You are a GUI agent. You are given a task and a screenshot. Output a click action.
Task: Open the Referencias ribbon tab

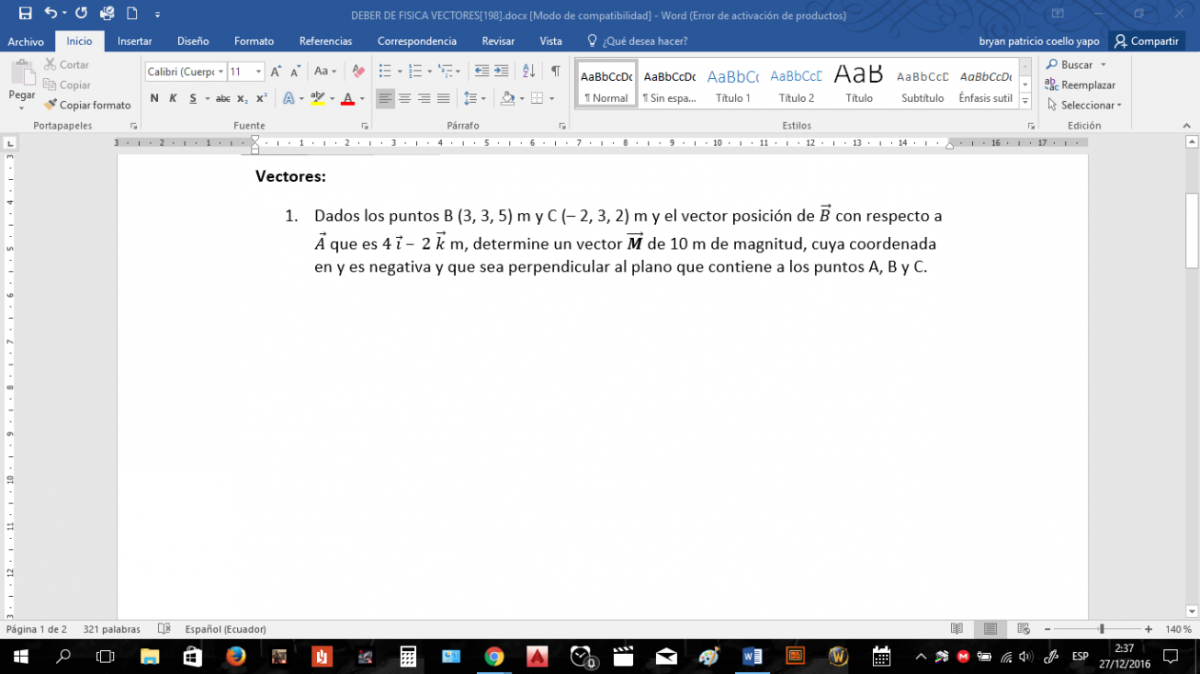(x=325, y=41)
